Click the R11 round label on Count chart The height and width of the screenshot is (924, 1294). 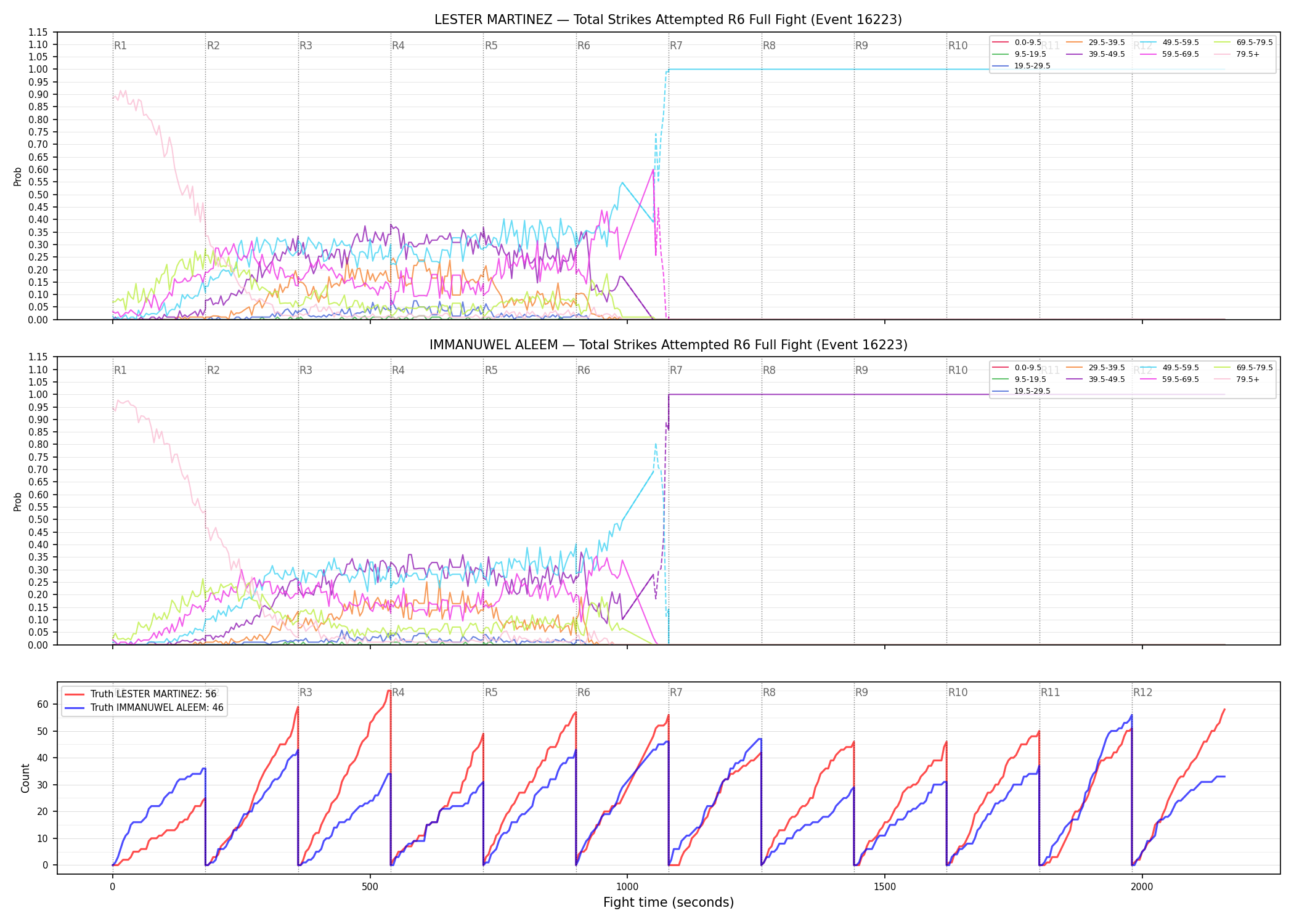click(1051, 692)
